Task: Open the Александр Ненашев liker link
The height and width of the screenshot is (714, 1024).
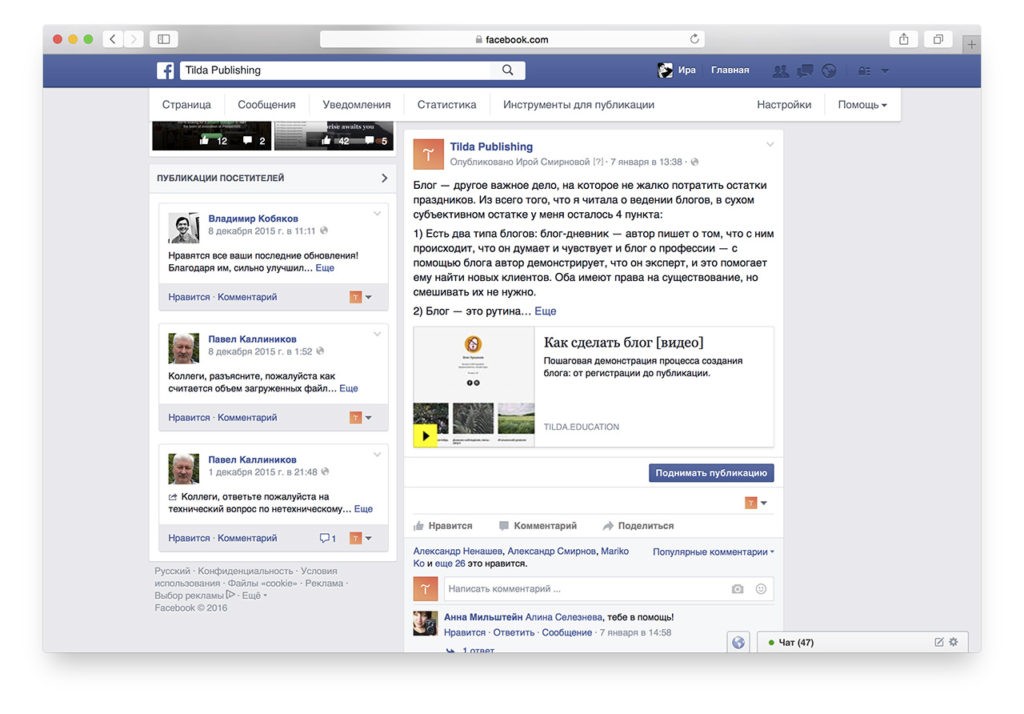Action: point(458,551)
